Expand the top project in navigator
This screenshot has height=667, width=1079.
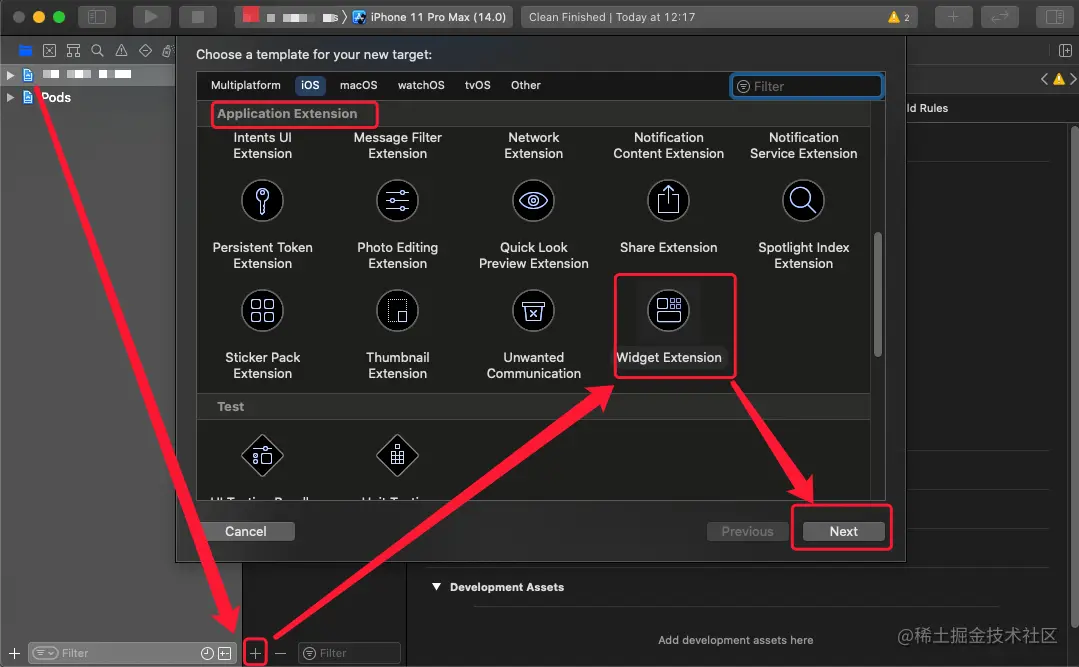[x=10, y=74]
